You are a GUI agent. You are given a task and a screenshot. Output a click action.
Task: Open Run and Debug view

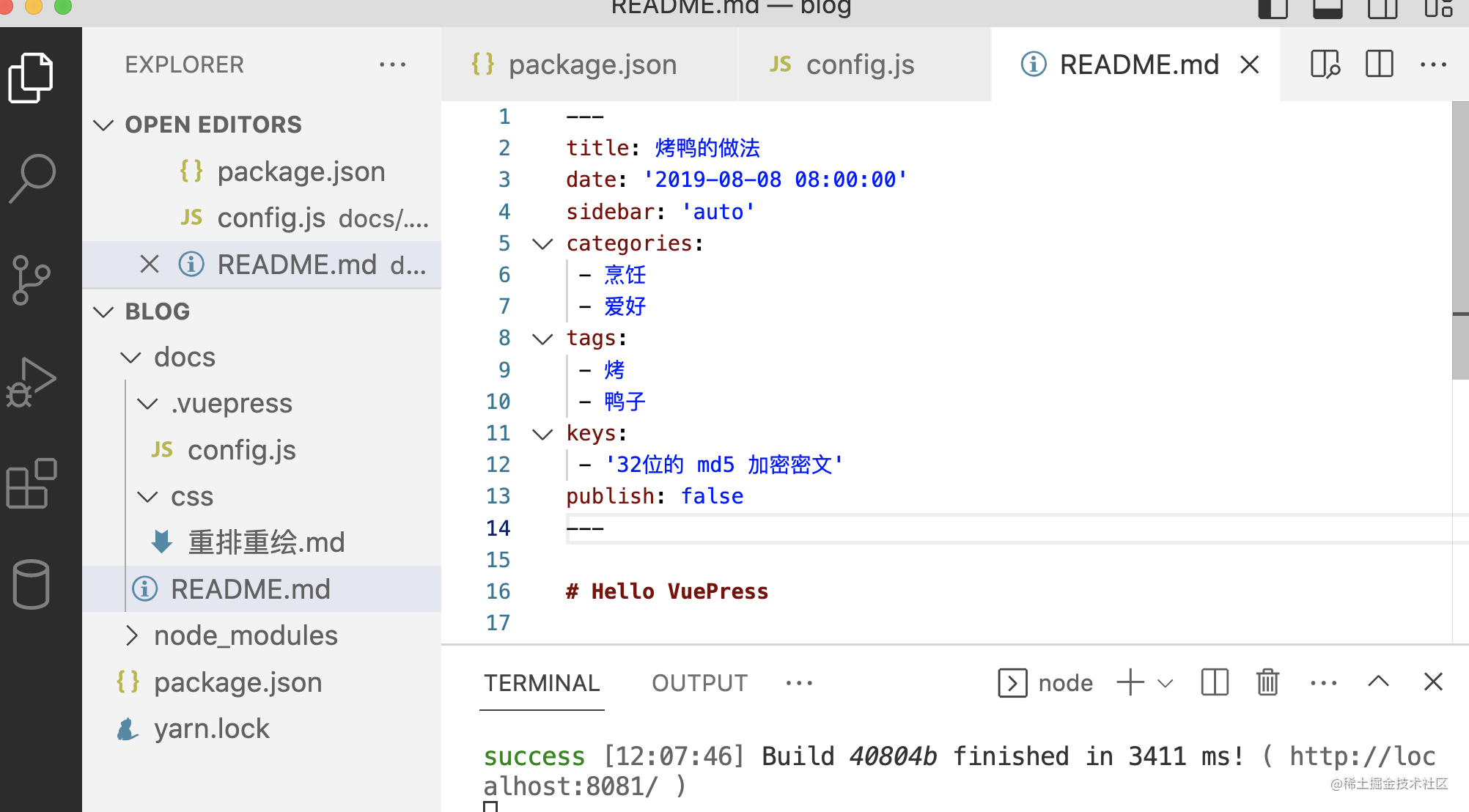click(x=31, y=381)
